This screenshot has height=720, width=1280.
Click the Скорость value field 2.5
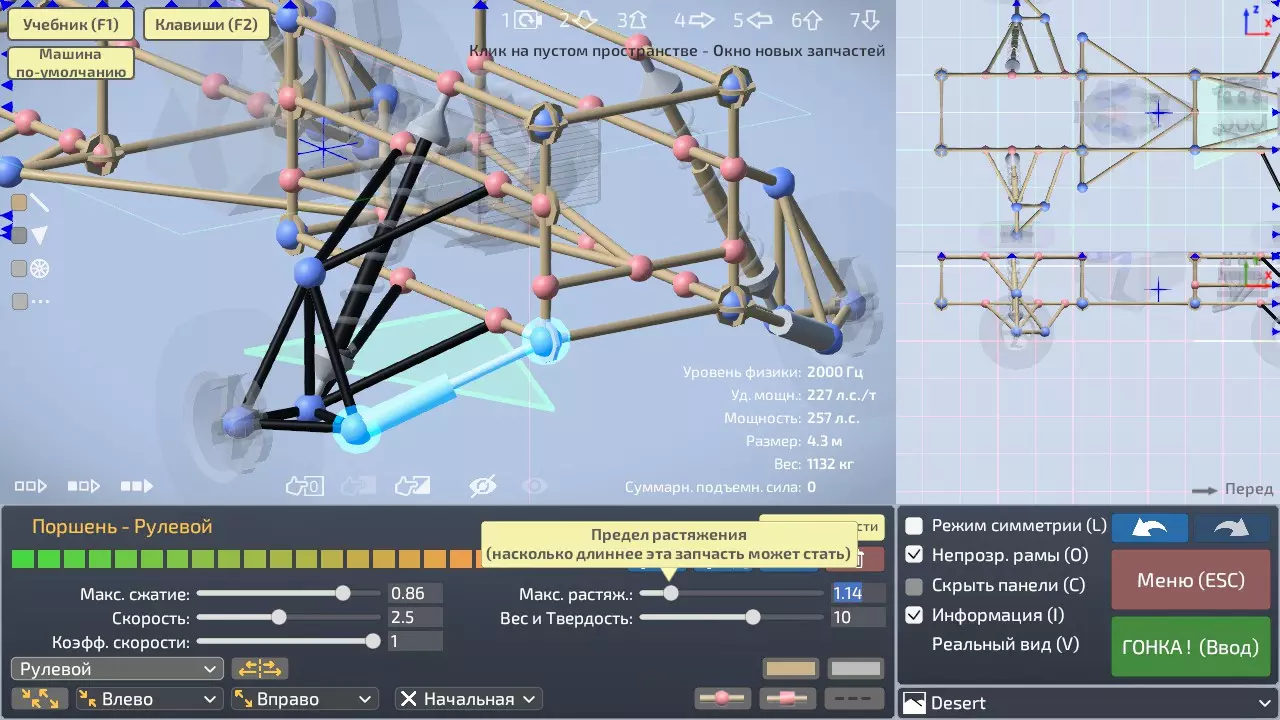(415, 618)
